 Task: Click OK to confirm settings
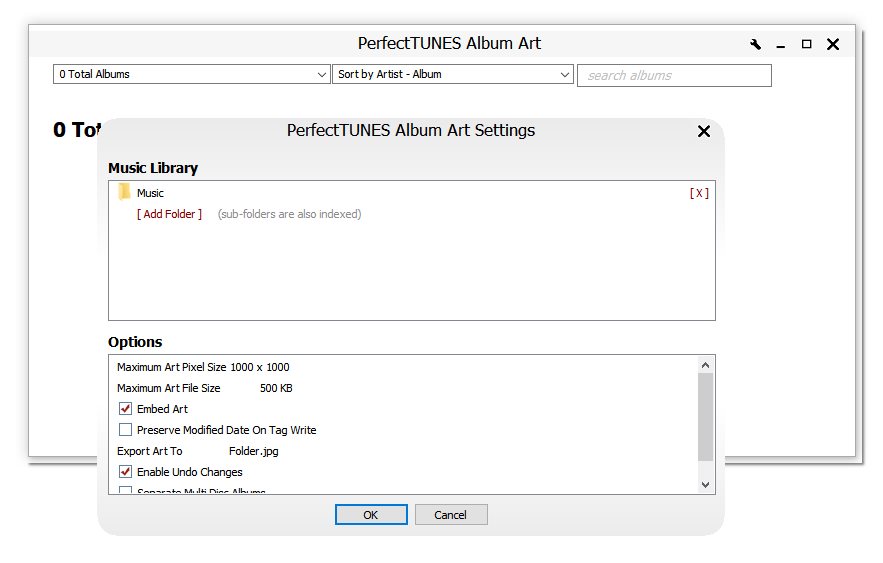coord(371,515)
